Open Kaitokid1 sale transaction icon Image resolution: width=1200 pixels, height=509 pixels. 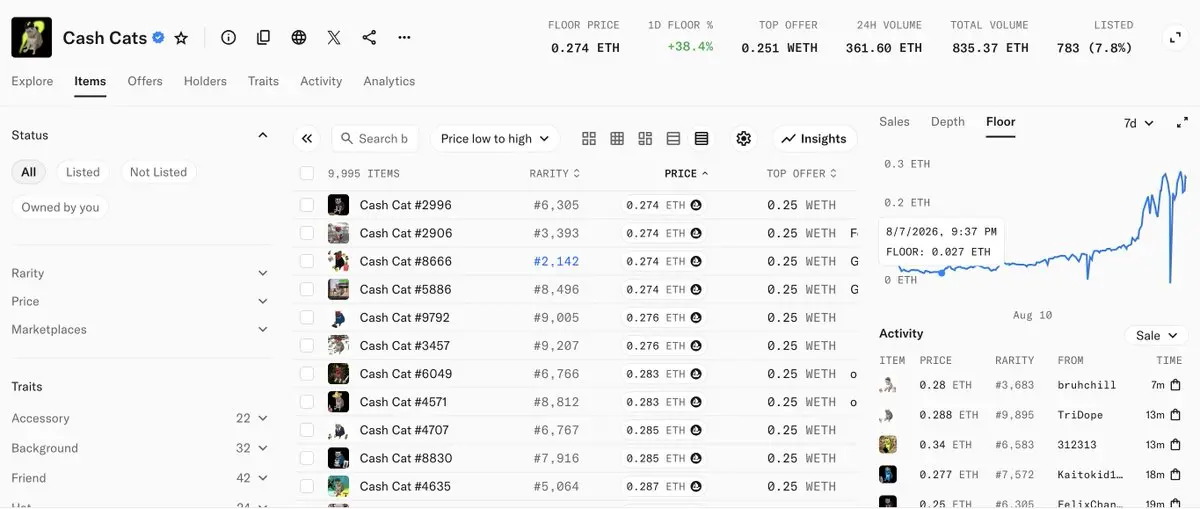click(x=1175, y=474)
